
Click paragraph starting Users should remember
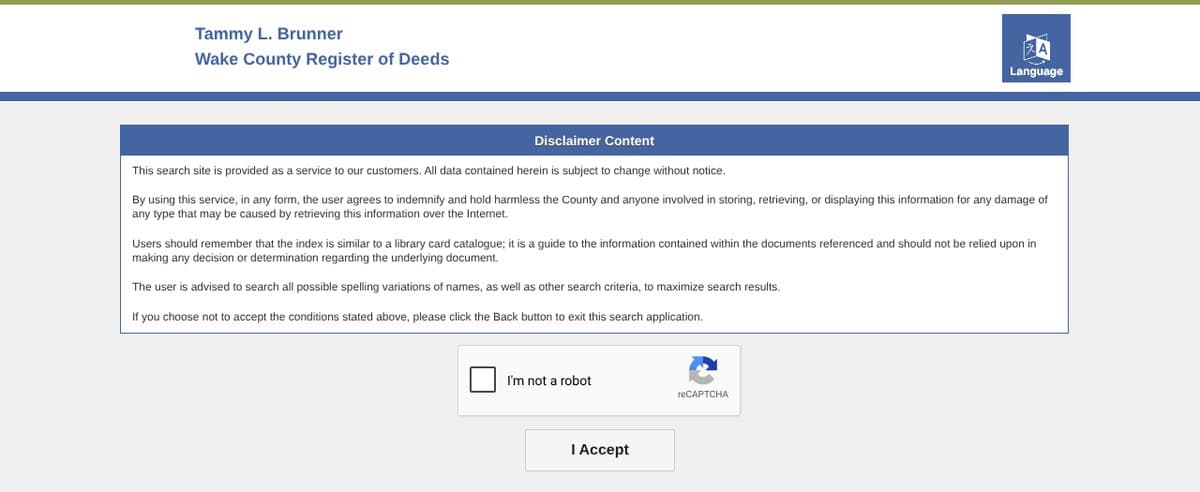(584, 251)
